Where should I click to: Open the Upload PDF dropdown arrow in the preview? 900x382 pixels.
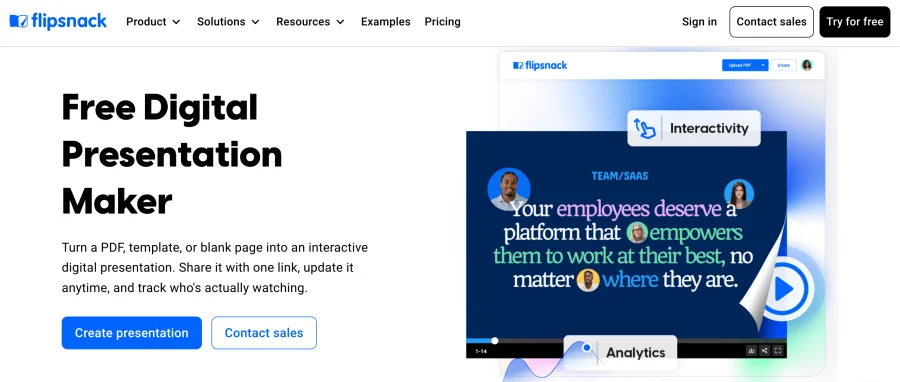[763, 65]
